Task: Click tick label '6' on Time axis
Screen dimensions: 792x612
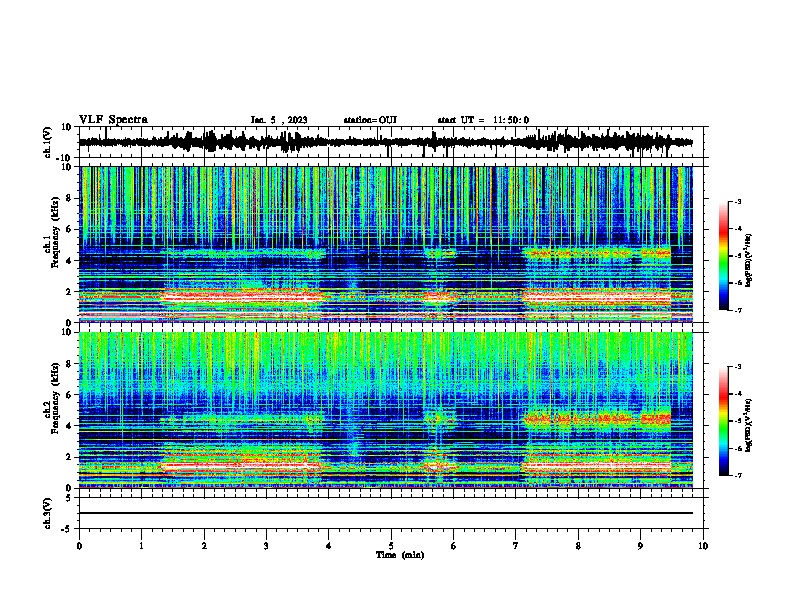Action: click(454, 546)
